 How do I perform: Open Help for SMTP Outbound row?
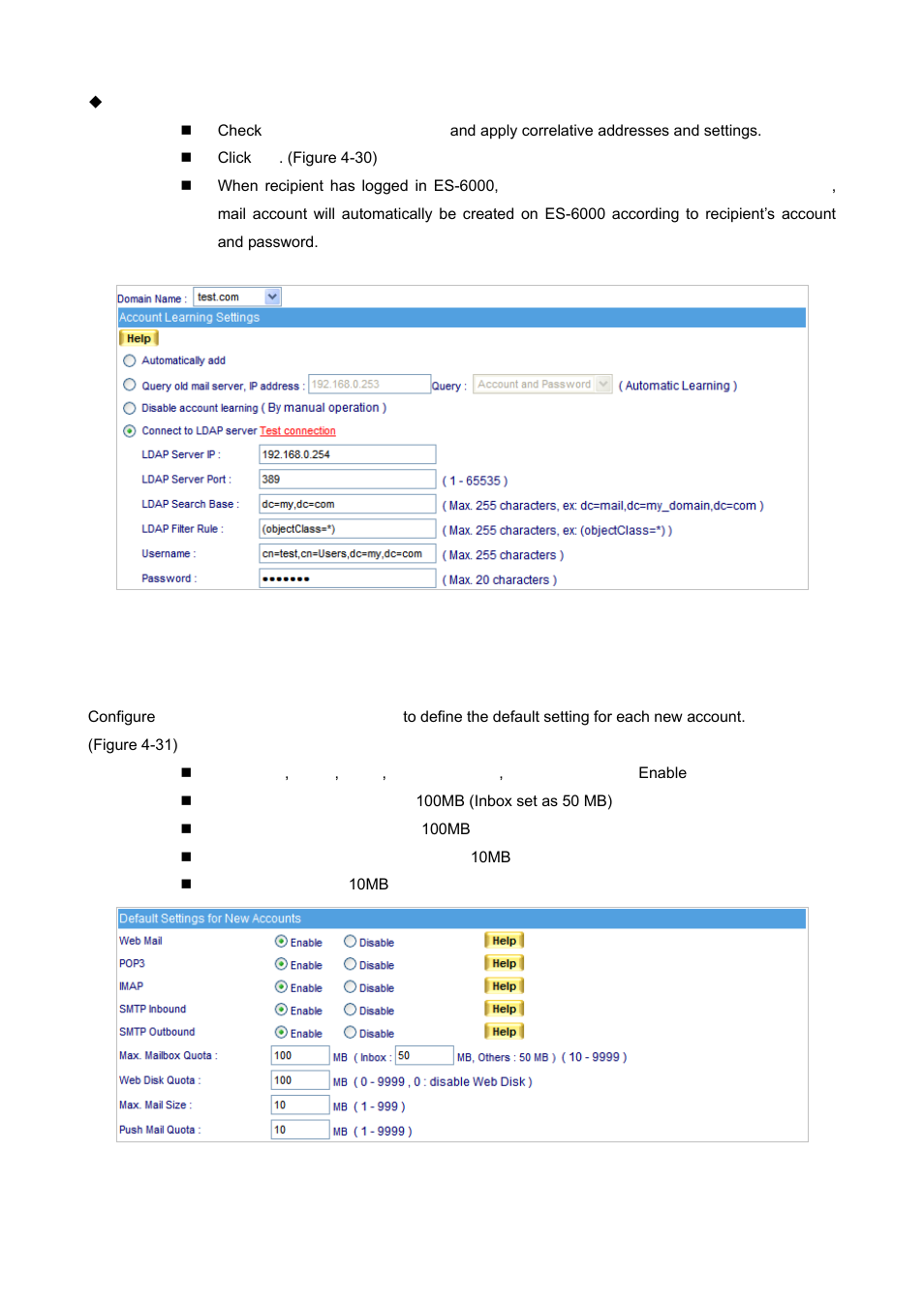[504, 1032]
